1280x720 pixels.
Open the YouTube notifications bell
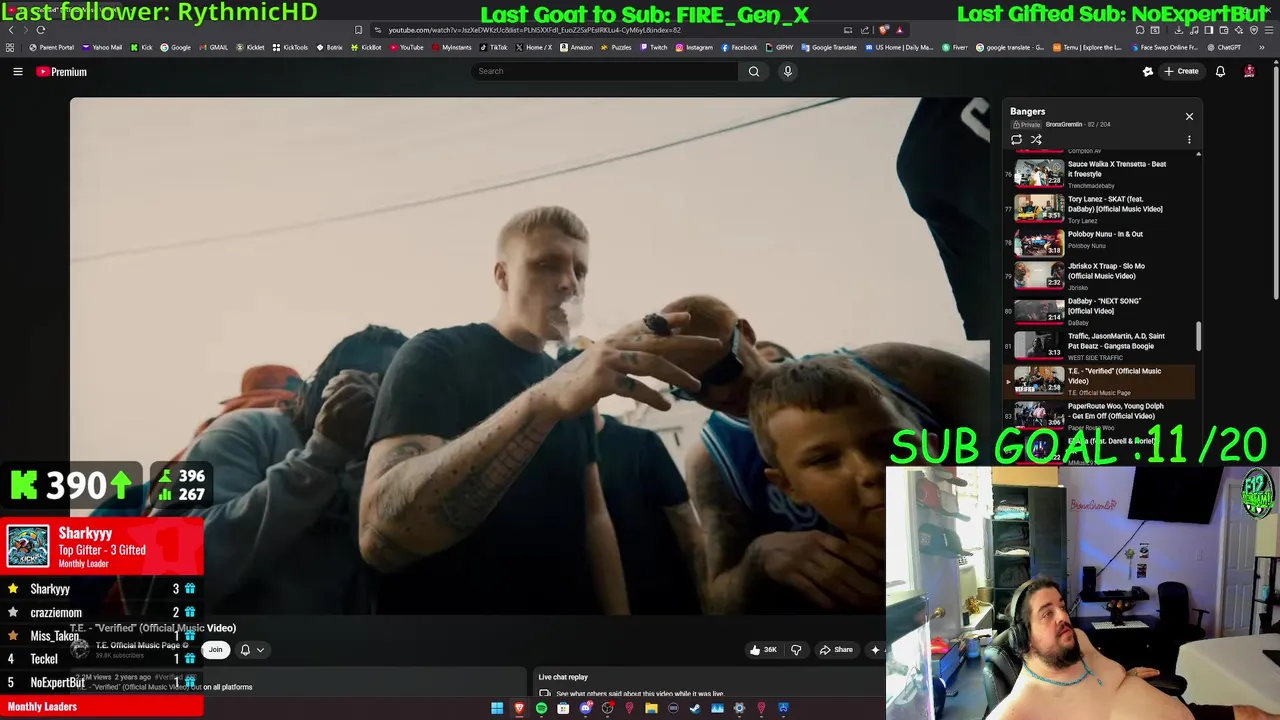pyautogui.click(x=1220, y=72)
